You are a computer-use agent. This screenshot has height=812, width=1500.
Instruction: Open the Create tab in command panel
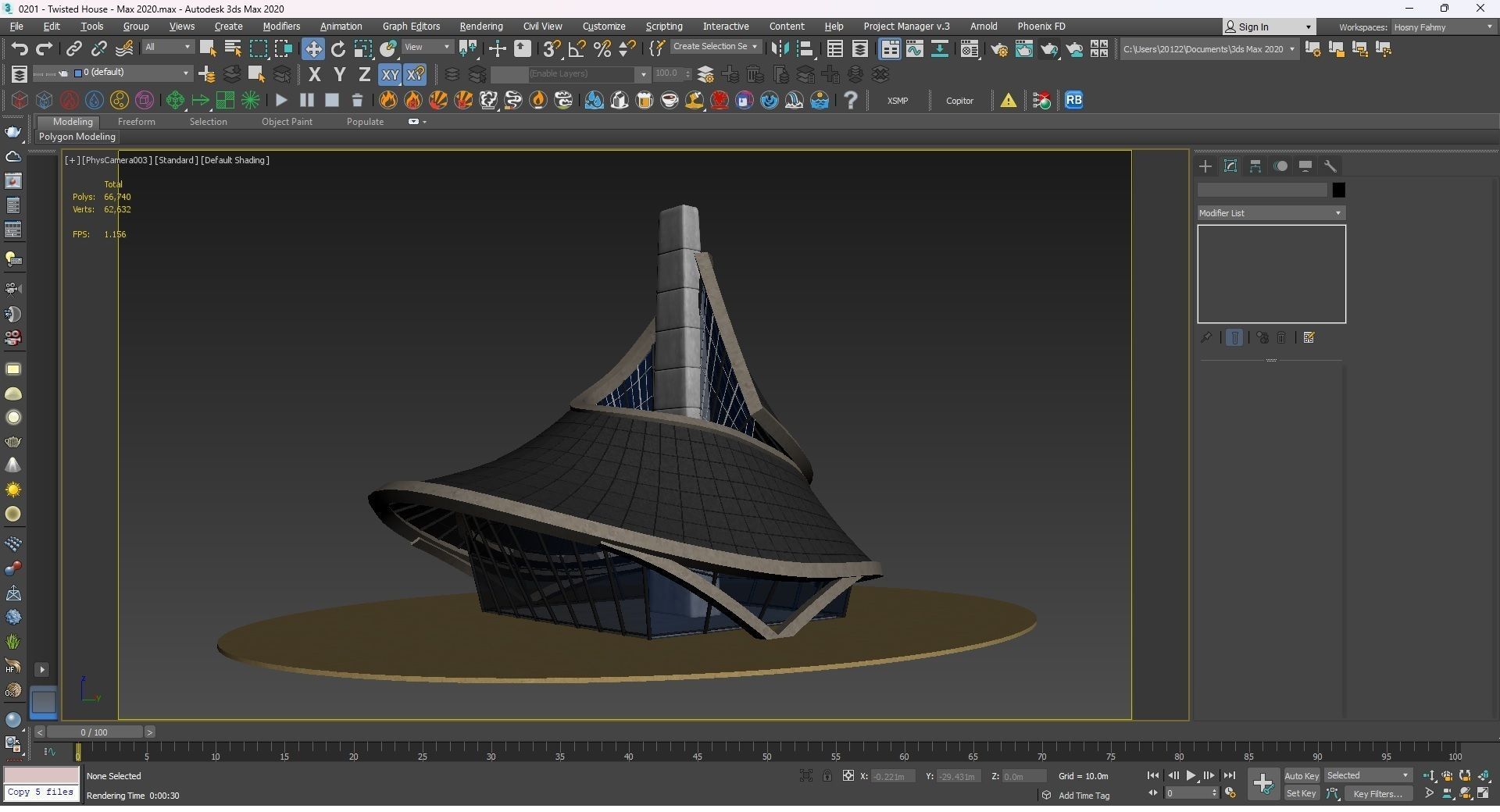[1205, 166]
